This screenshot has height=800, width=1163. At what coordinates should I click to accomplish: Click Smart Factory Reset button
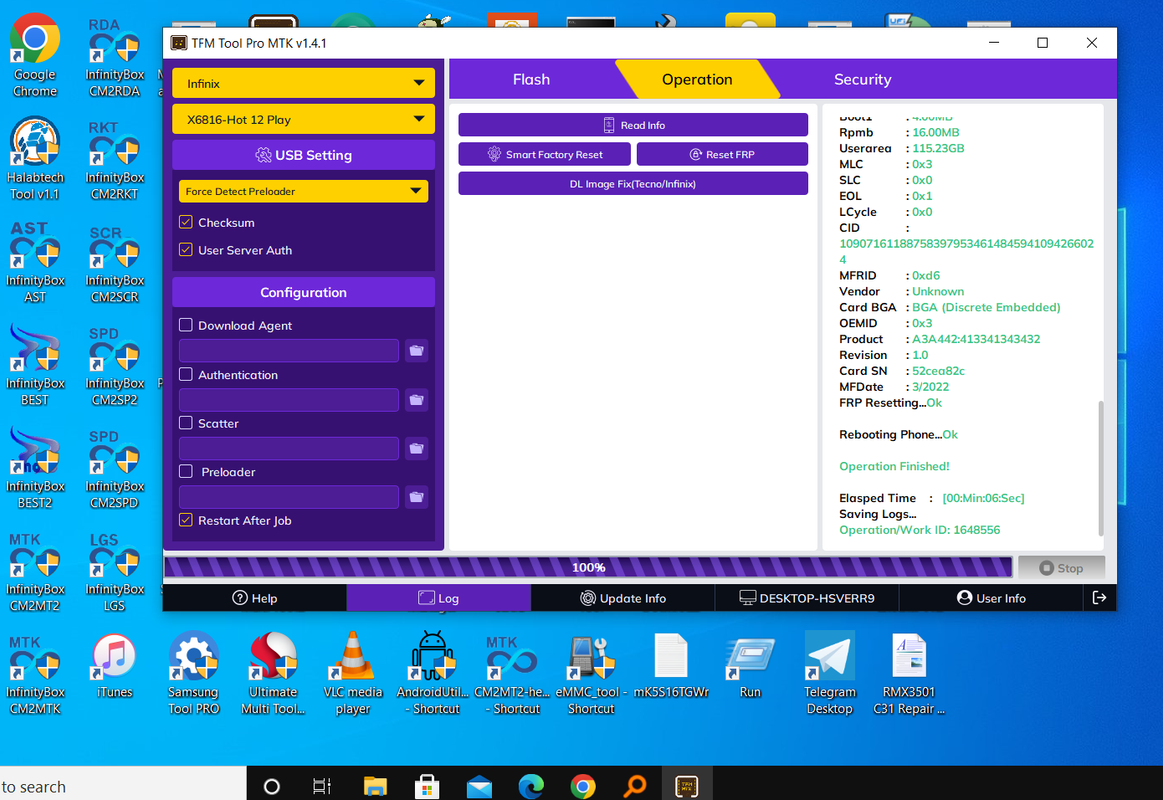(x=544, y=154)
